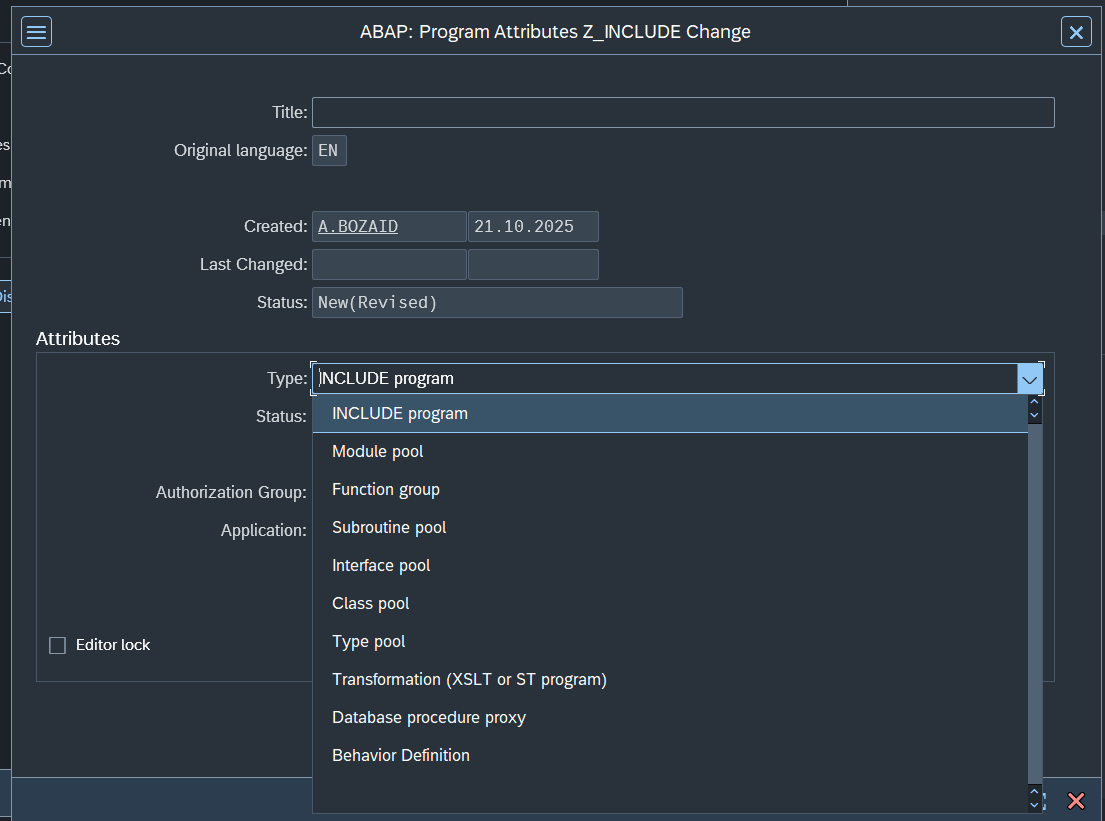Choose Module pool as program type
The image size is (1105, 821).
378,452
